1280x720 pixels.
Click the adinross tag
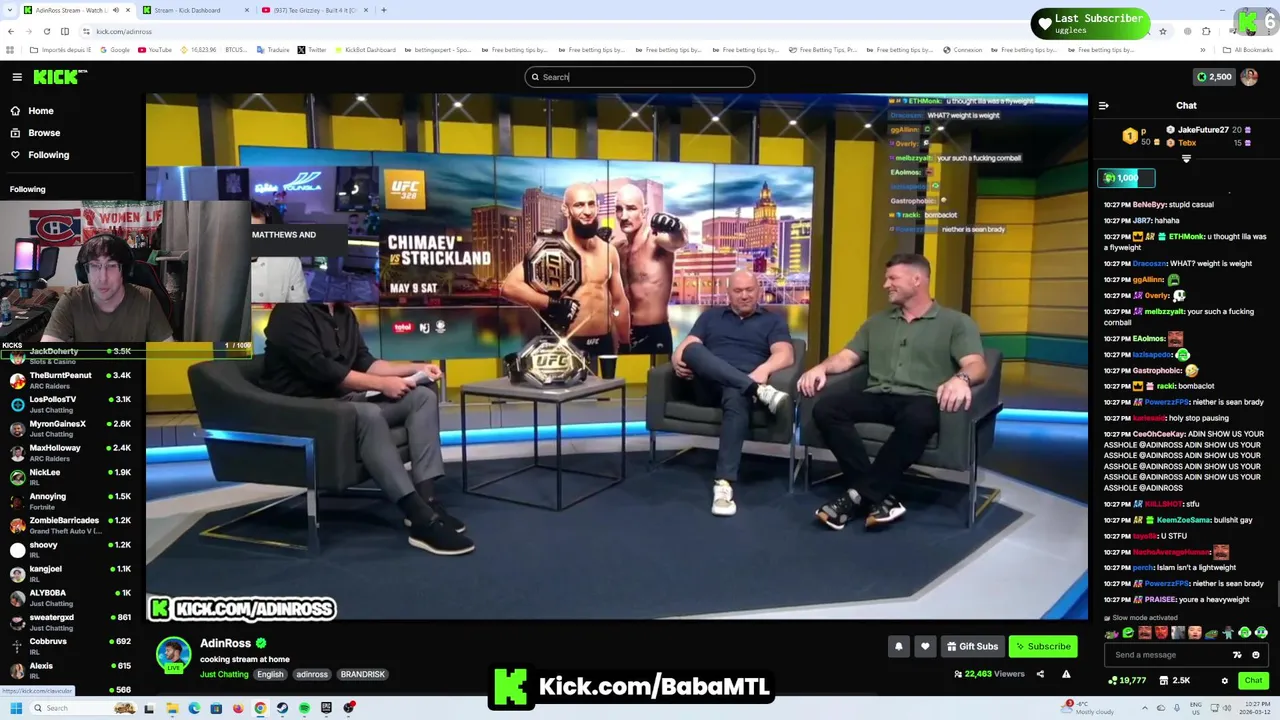pos(312,674)
